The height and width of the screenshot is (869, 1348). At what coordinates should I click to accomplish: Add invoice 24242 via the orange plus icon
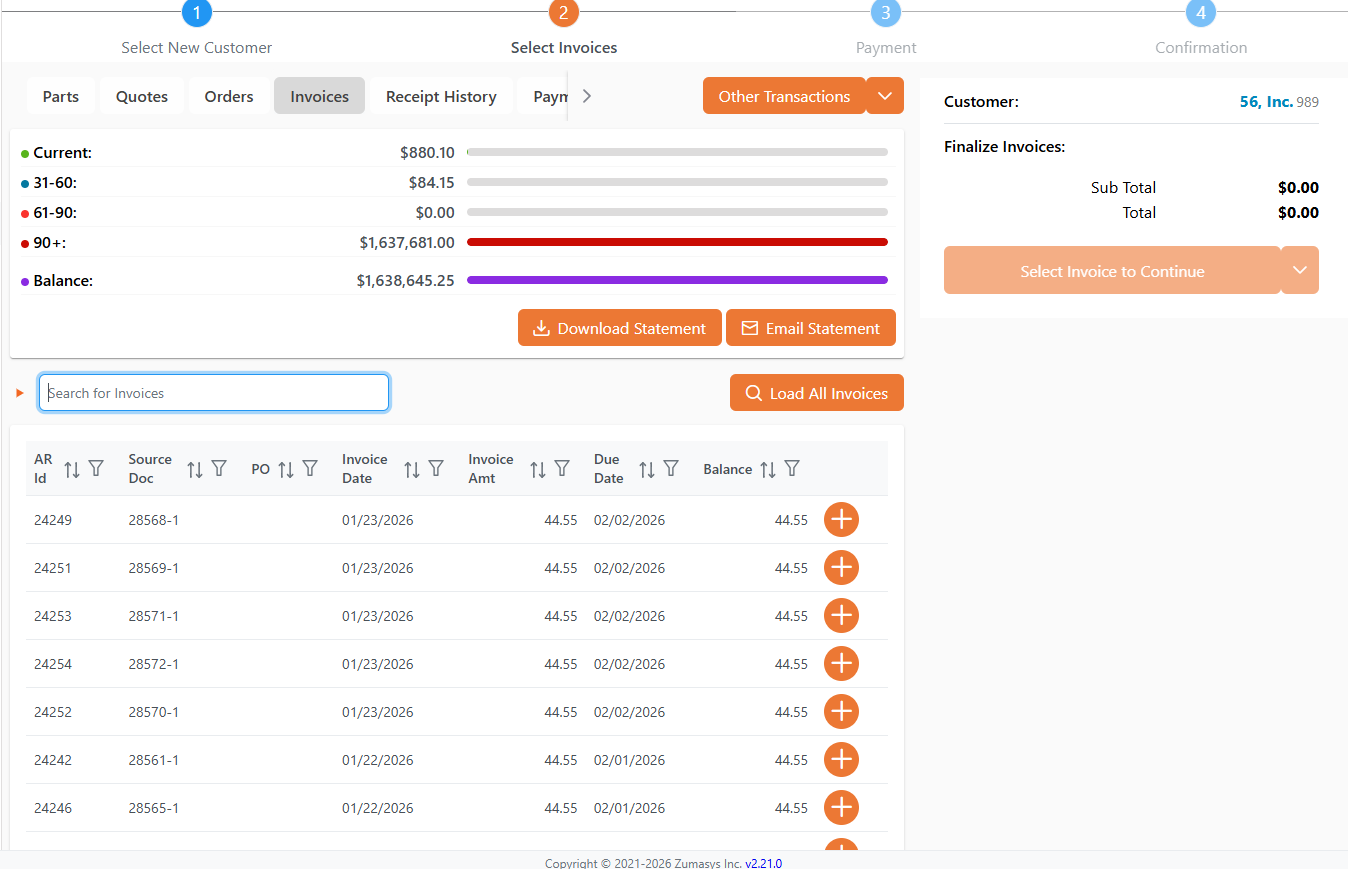point(841,759)
